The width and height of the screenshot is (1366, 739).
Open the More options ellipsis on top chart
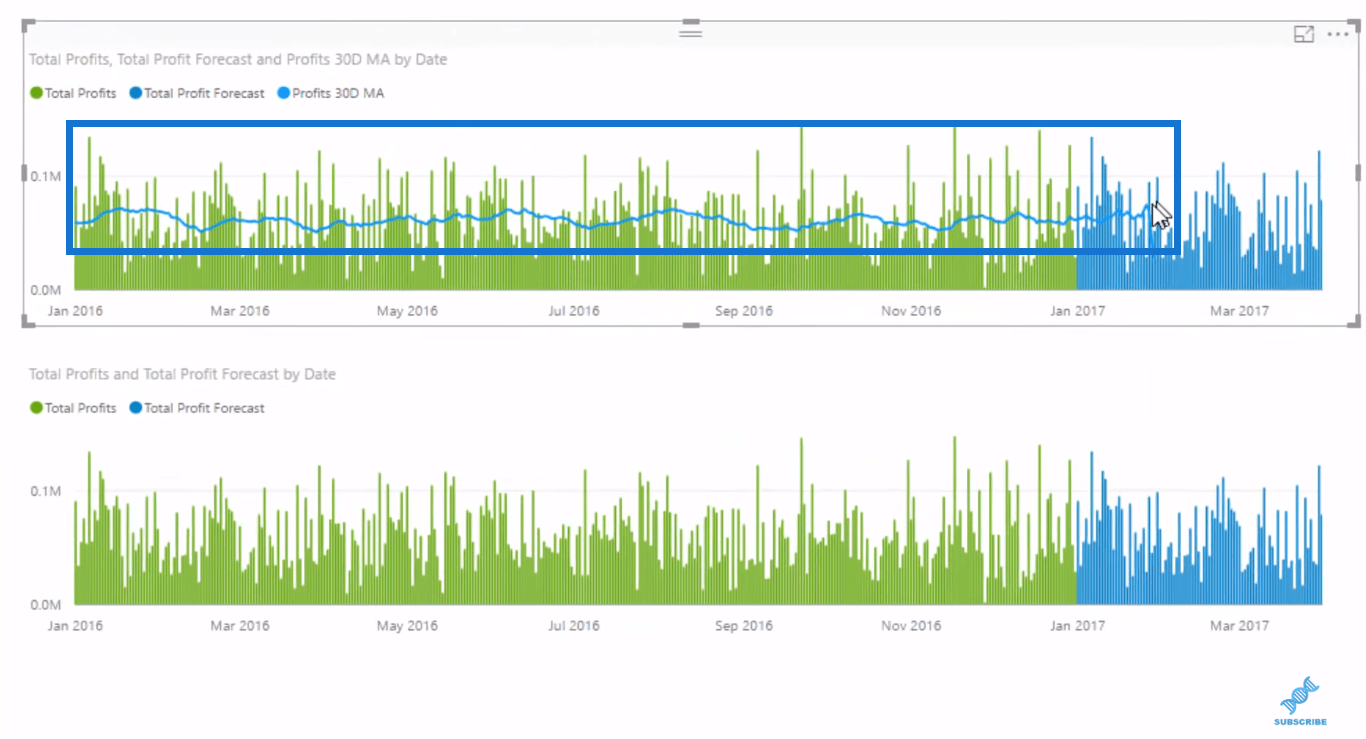click(1338, 35)
